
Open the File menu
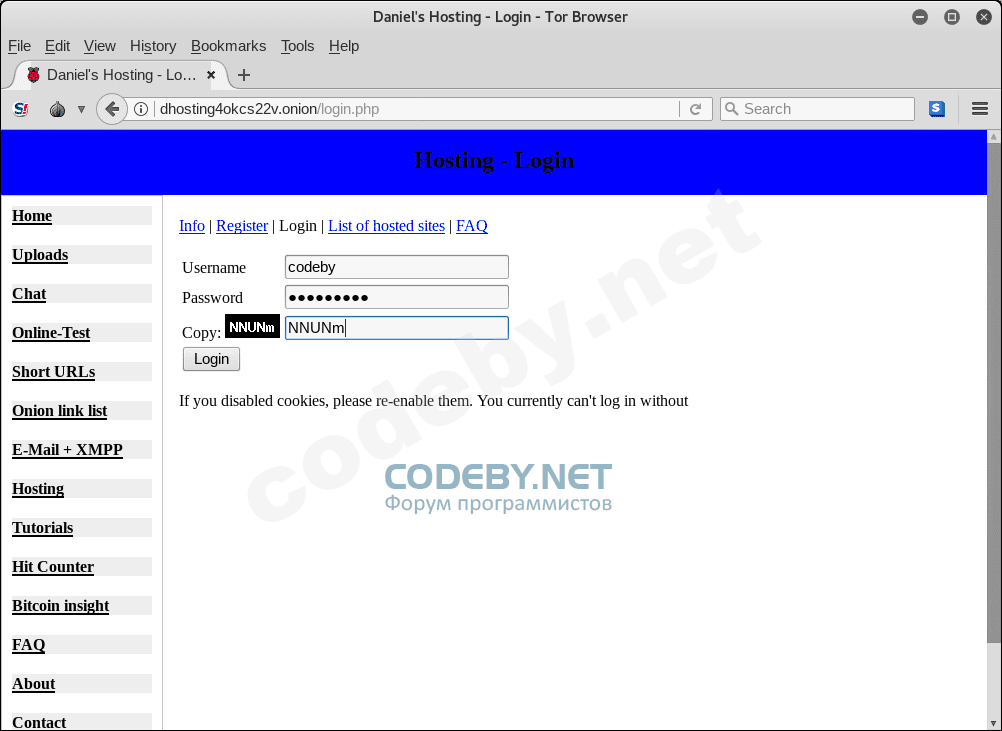pyautogui.click(x=19, y=46)
